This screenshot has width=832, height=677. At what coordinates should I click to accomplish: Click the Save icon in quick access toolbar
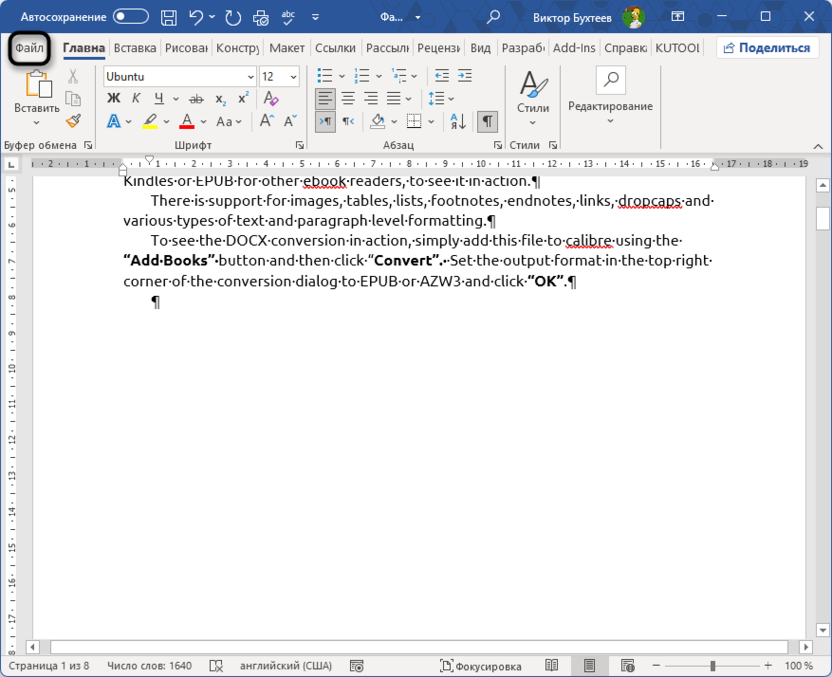[x=168, y=17]
